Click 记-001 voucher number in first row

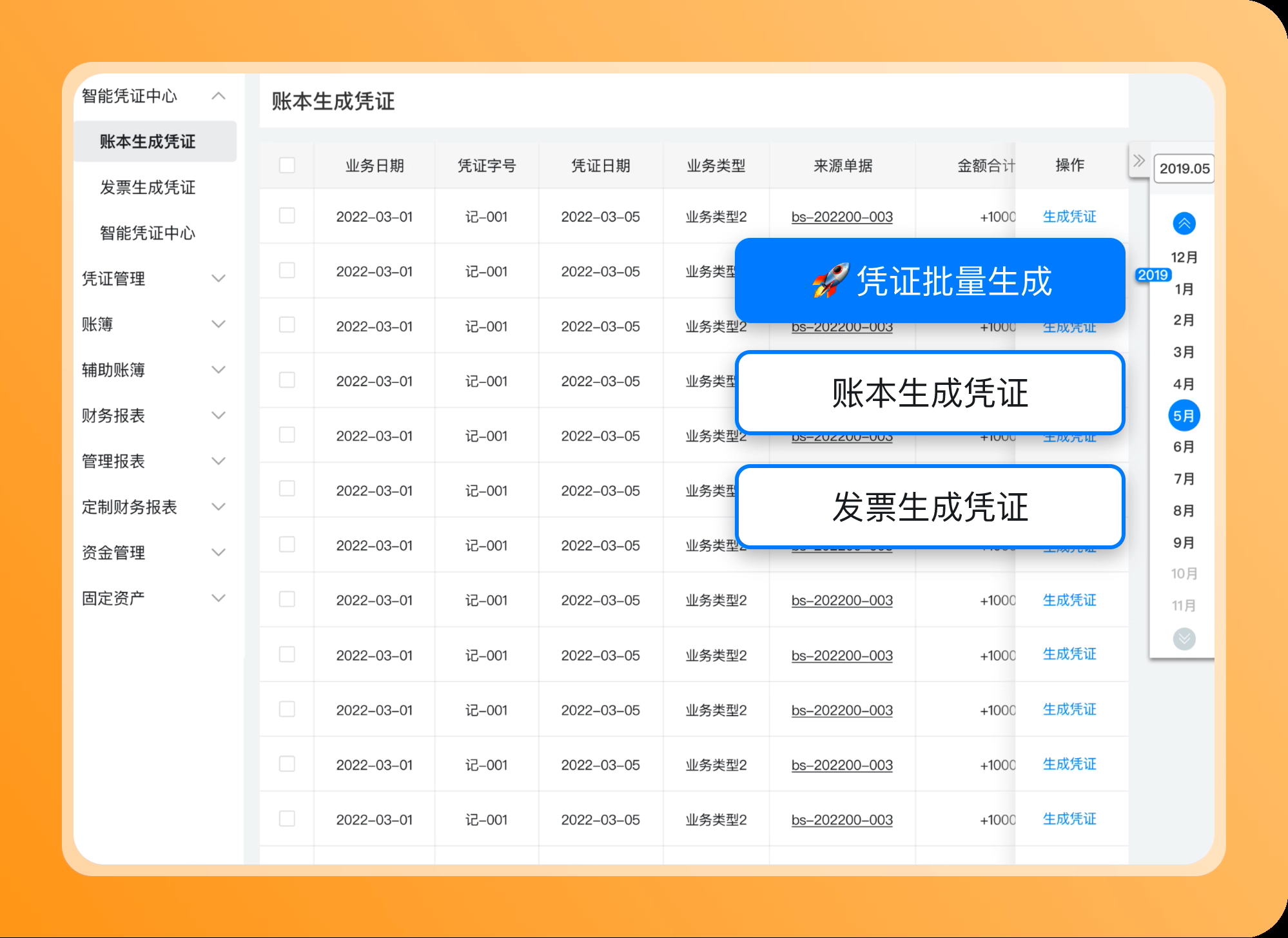487,217
